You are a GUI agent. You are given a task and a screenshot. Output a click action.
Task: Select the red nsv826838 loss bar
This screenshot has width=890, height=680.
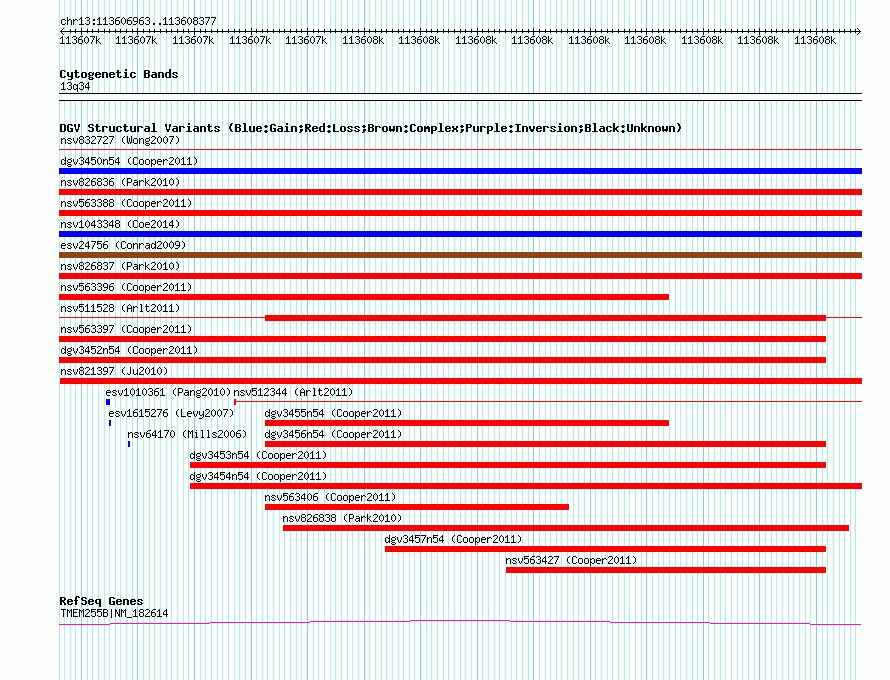coord(566,528)
